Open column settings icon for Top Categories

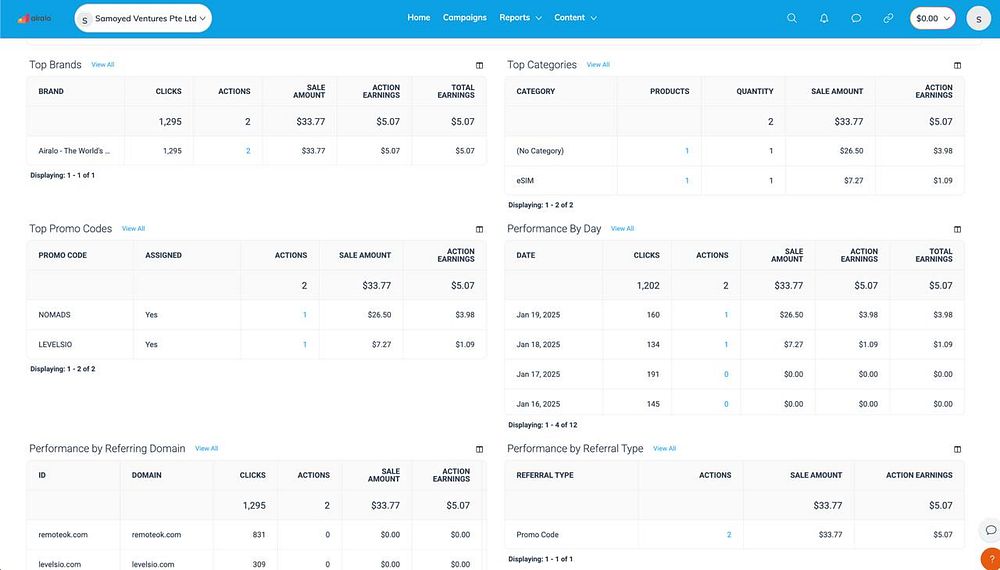(x=957, y=65)
